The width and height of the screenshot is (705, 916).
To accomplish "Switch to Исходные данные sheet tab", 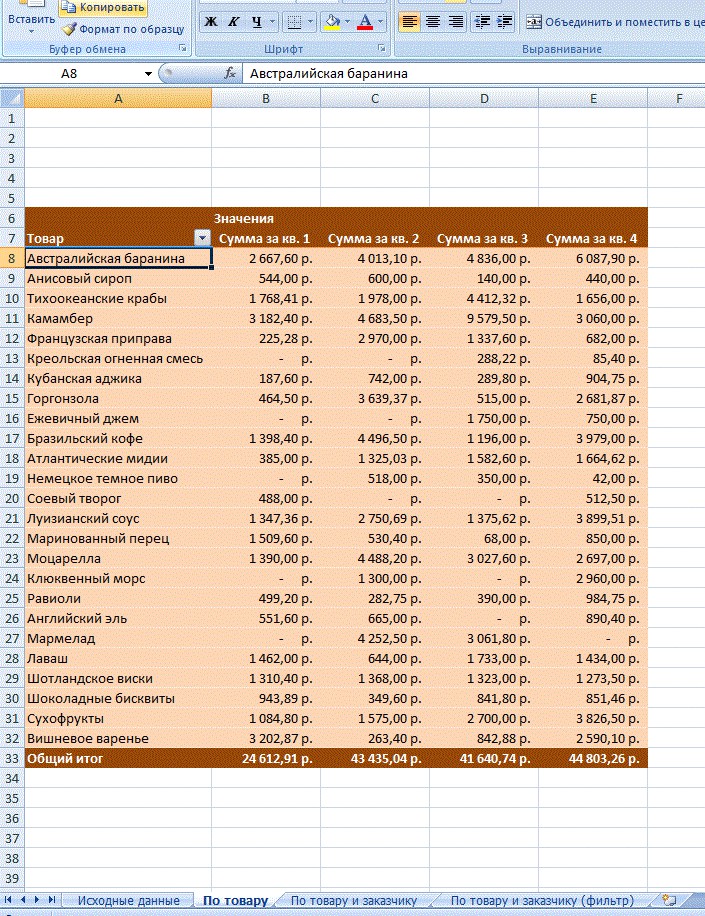I will click(129, 900).
